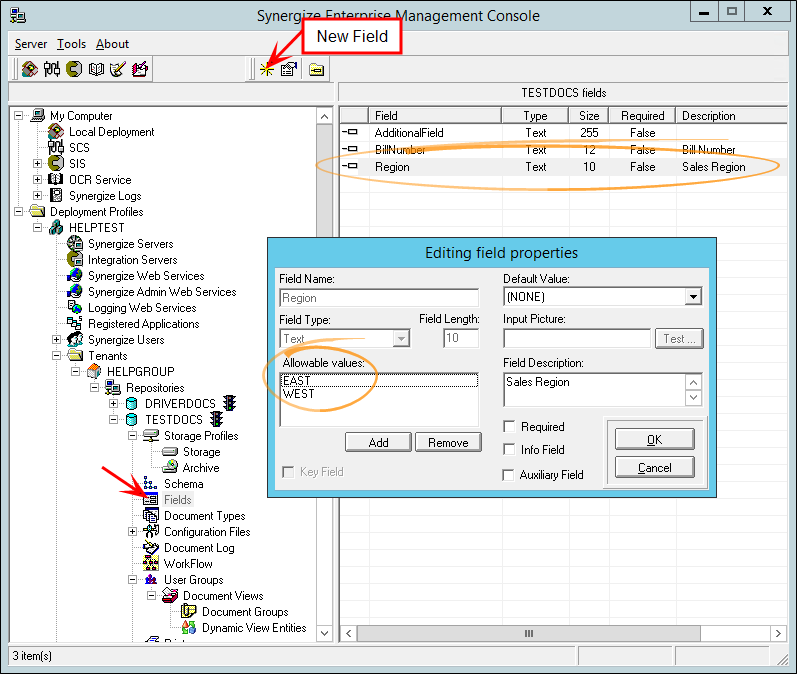Click the horizontal scrollbar thumb in fields list
797x674 pixels.
click(529, 633)
